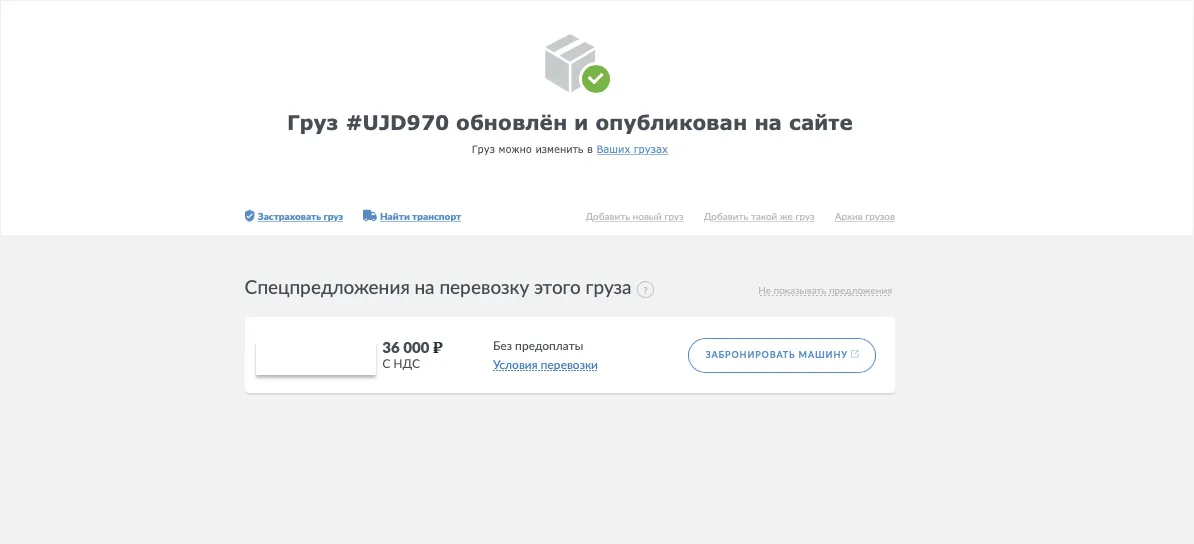Click the Груз #UJD970 heading

tap(570, 123)
